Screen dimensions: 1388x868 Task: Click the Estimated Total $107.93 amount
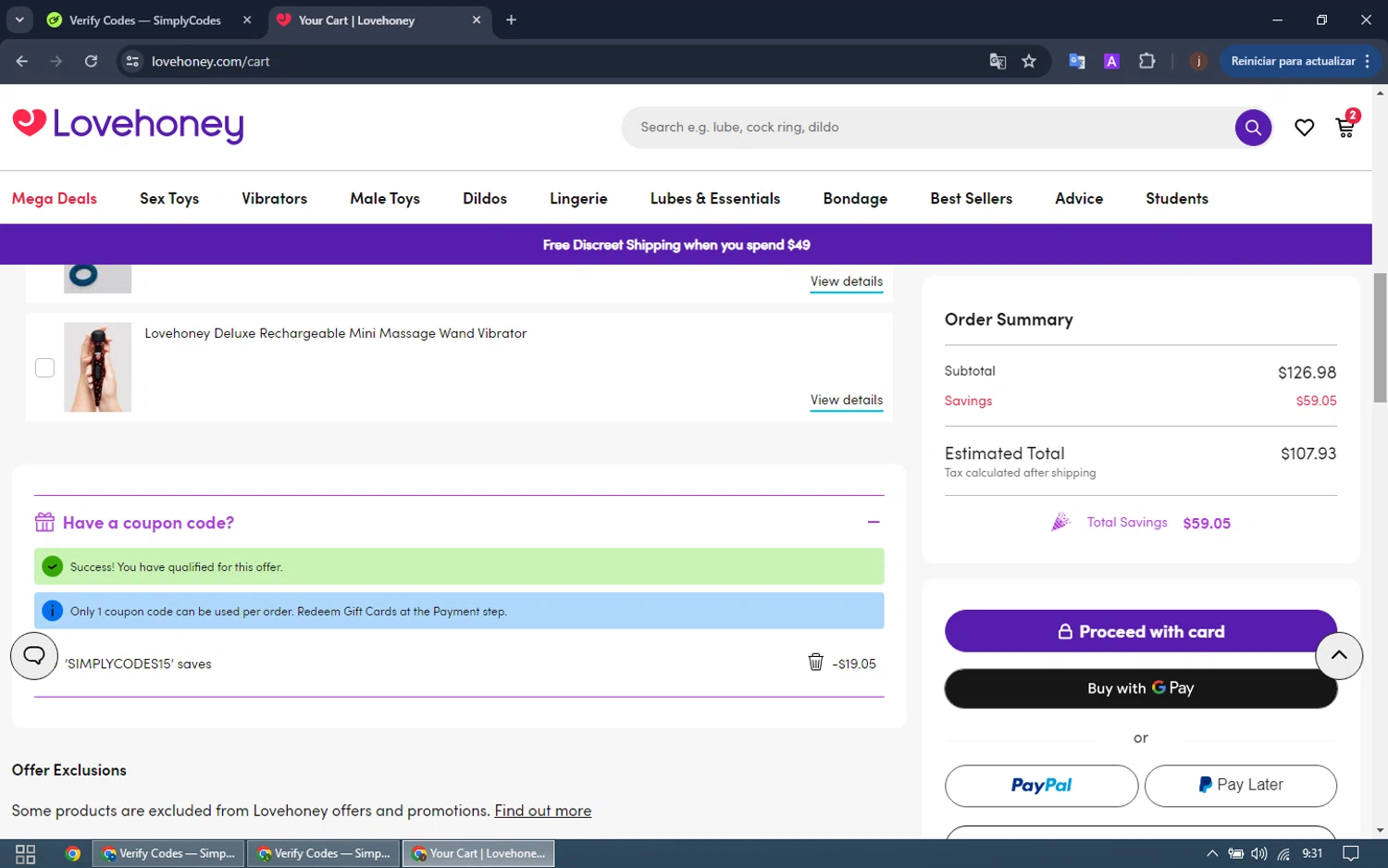point(1308,453)
